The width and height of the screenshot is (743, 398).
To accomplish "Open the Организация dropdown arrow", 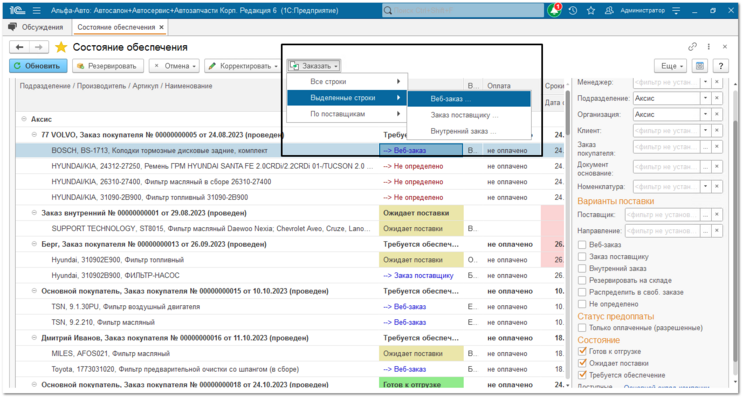I will coord(706,114).
